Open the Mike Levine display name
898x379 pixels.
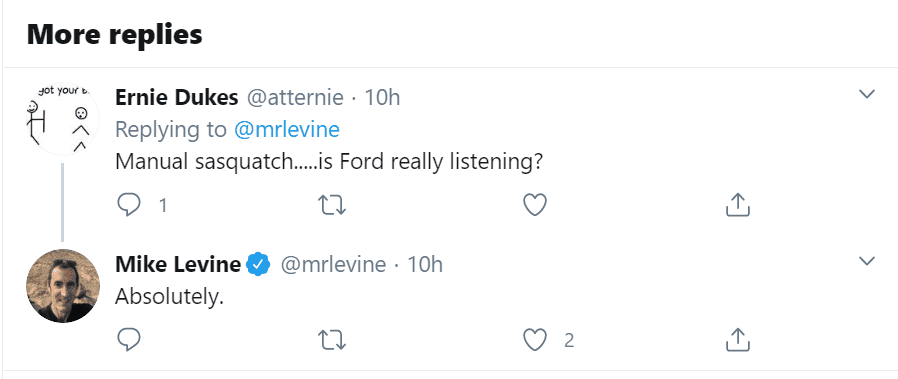178,264
